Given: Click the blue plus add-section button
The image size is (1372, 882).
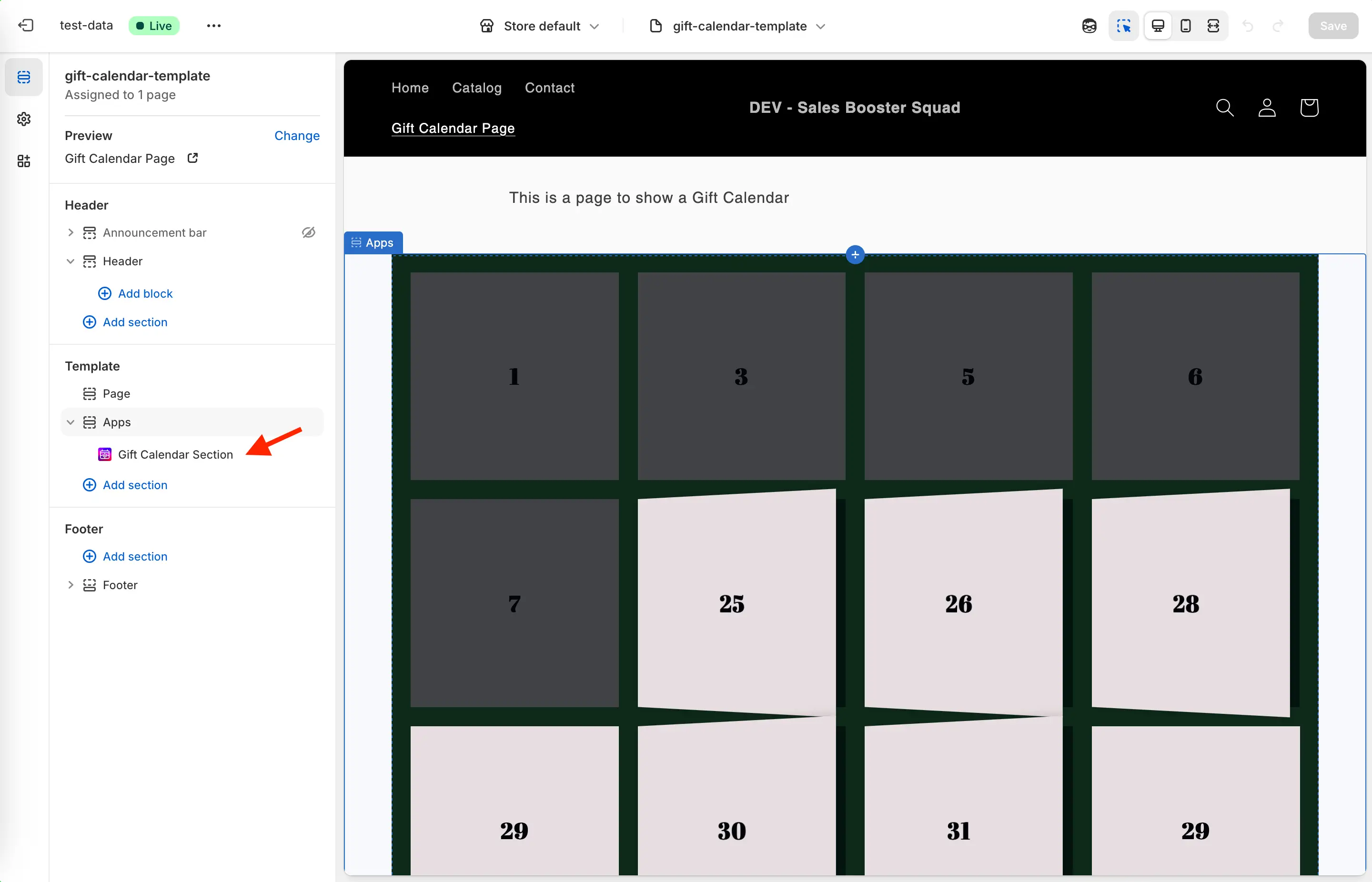Looking at the screenshot, I should point(855,255).
